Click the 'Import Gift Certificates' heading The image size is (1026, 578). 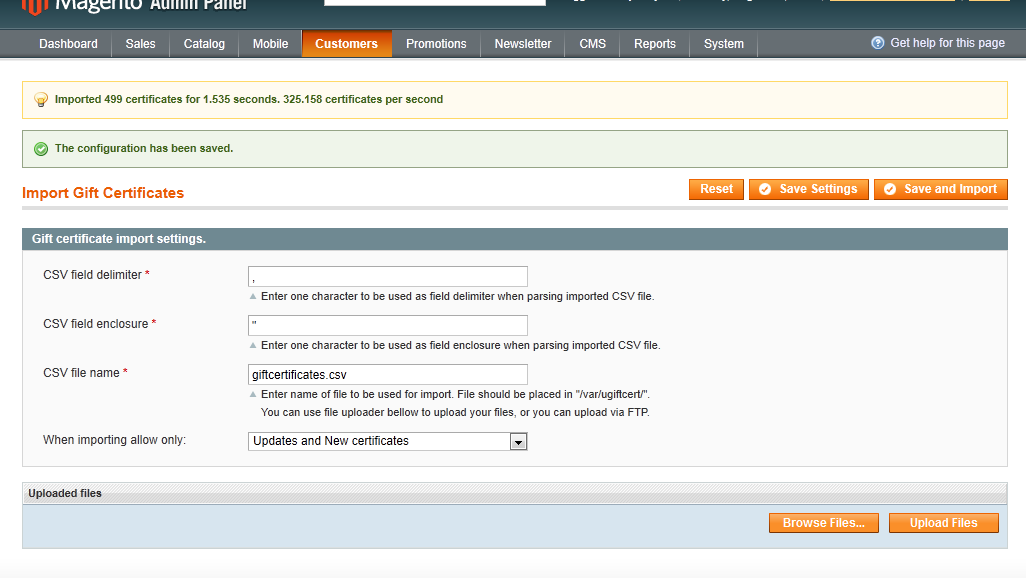click(x=103, y=193)
